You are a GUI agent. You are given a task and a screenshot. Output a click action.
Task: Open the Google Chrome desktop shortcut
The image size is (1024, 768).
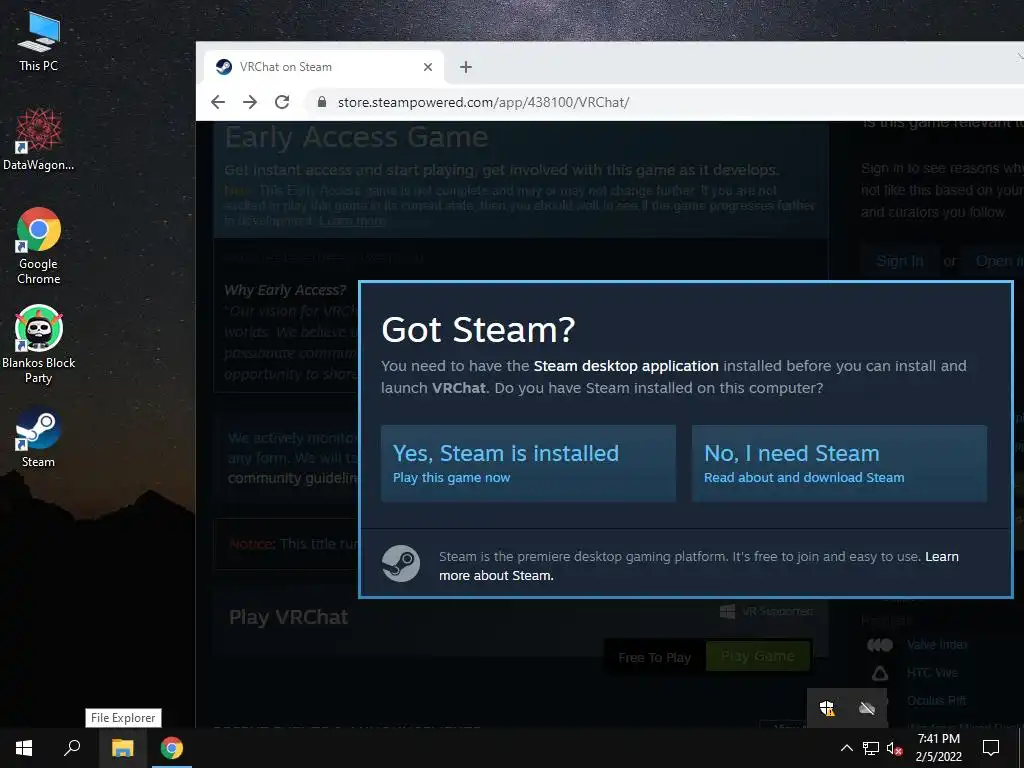tap(39, 246)
